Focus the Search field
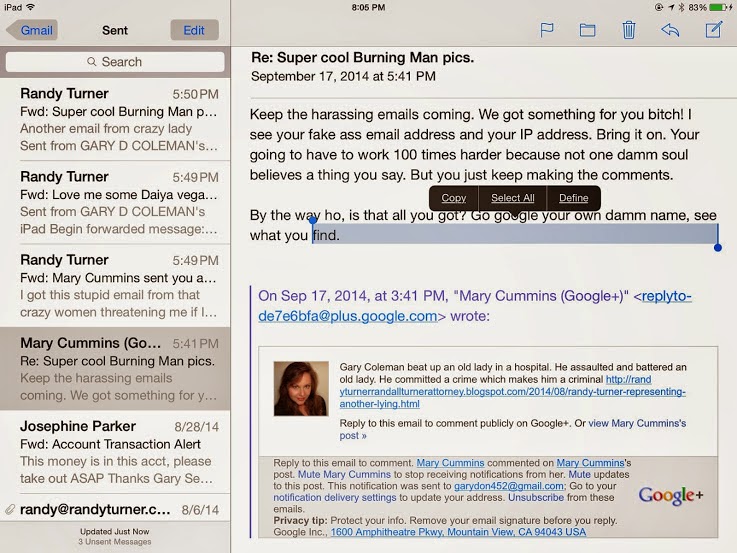The width and height of the screenshot is (737, 553). pyautogui.click(x=115, y=62)
